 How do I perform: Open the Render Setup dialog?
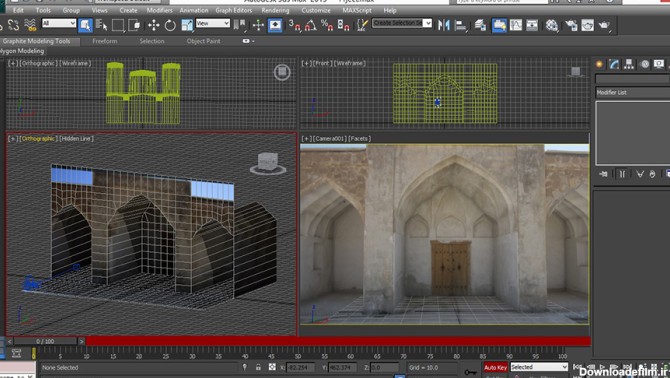(x=571, y=25)
